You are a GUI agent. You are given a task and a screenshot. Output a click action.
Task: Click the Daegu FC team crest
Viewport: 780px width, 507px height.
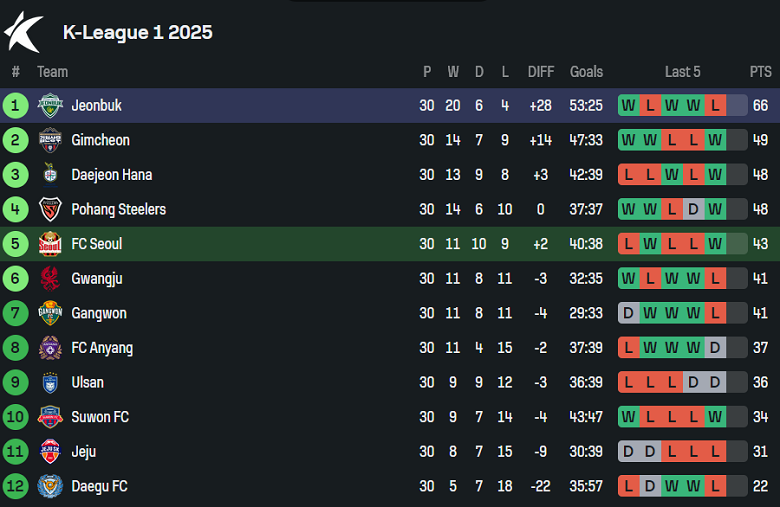click(50, 486)
